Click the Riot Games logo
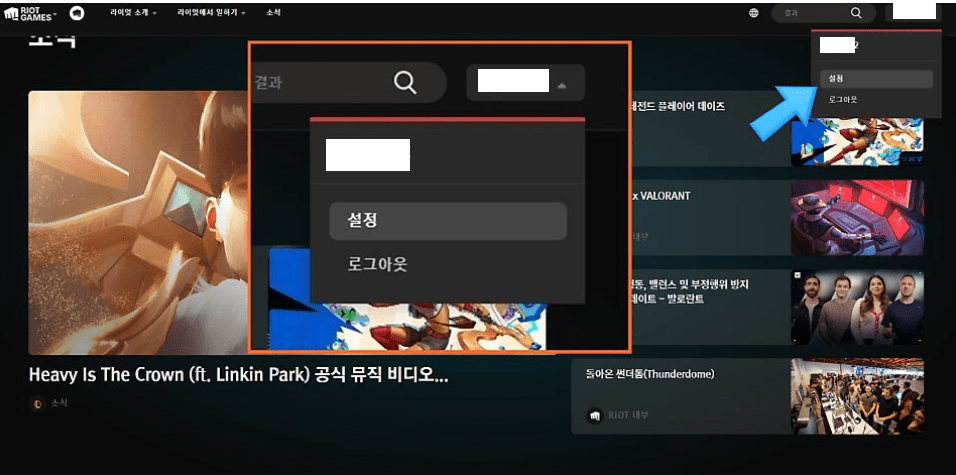This screenshot has height=475, width=956. 30,13
